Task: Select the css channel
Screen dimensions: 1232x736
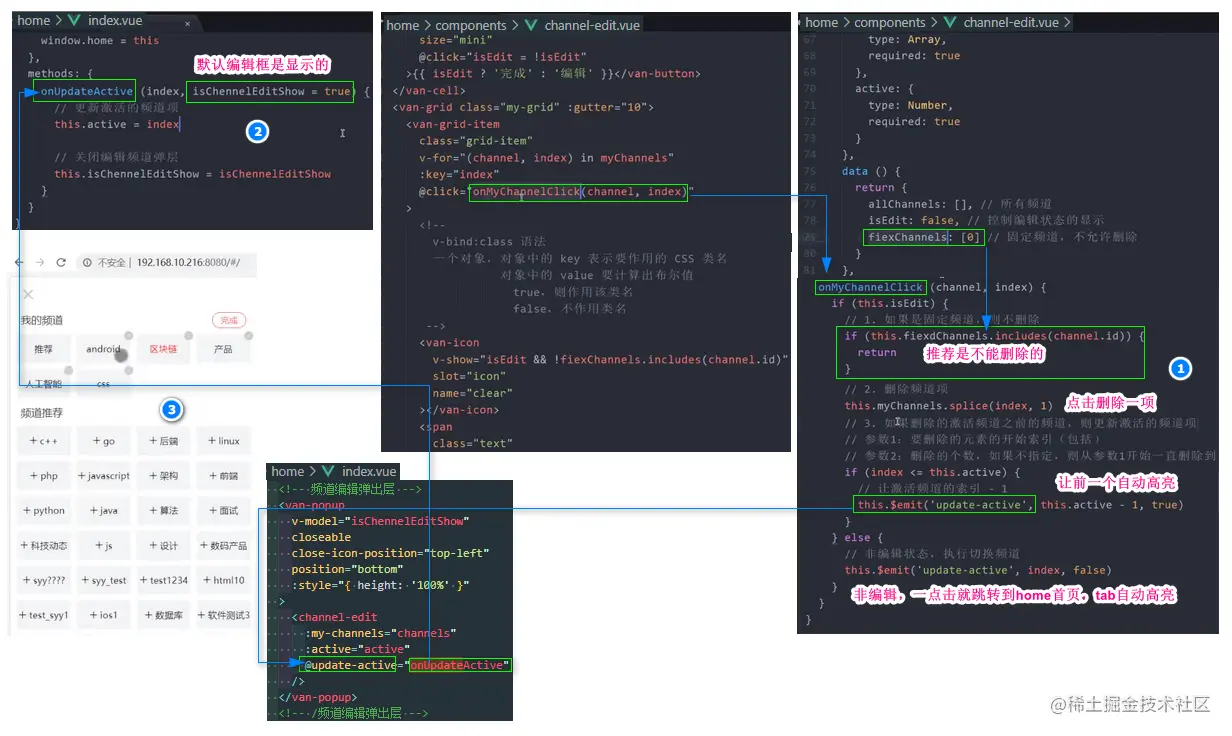Action: click(103, 383)
